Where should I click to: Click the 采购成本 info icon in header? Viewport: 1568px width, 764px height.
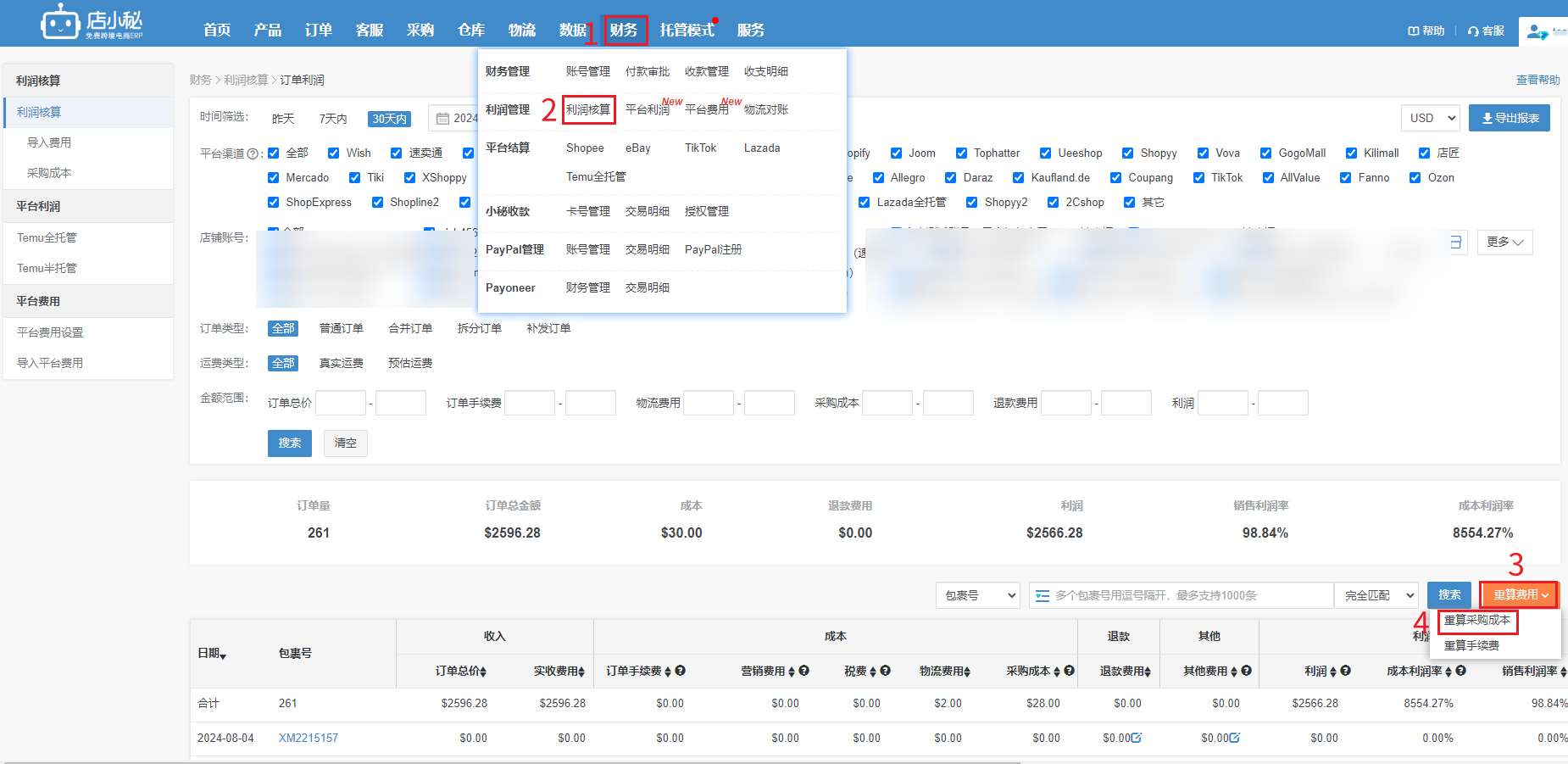coord(1070,671)
